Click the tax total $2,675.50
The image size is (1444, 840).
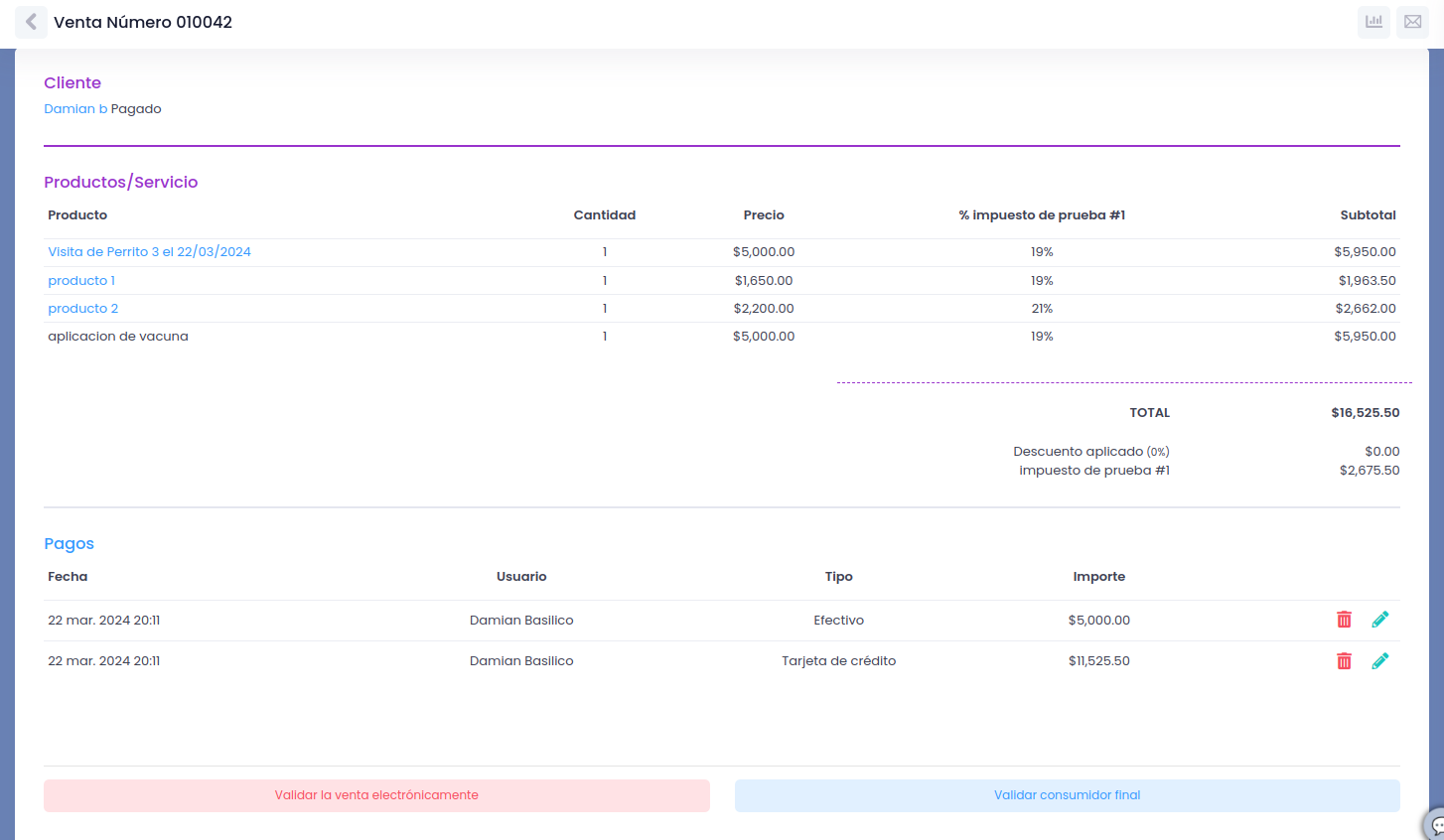tap(1370, 471)
